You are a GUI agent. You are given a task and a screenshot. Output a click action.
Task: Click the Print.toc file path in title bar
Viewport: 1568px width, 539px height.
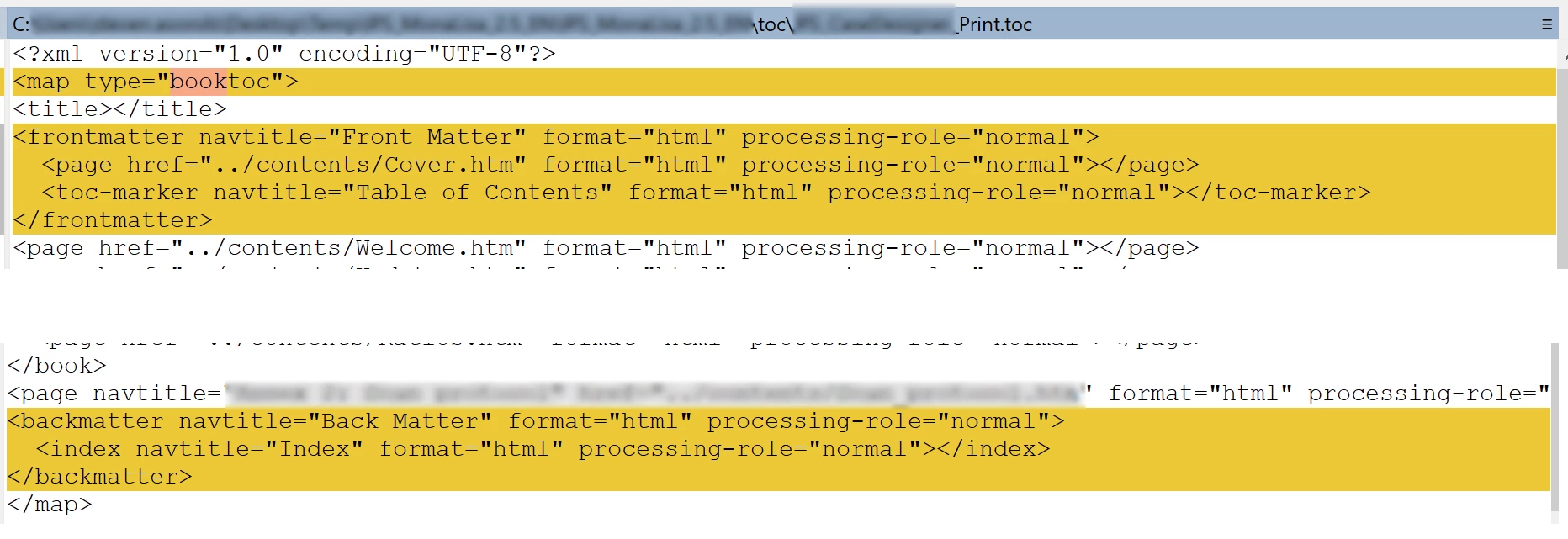(x=522, y=24)
